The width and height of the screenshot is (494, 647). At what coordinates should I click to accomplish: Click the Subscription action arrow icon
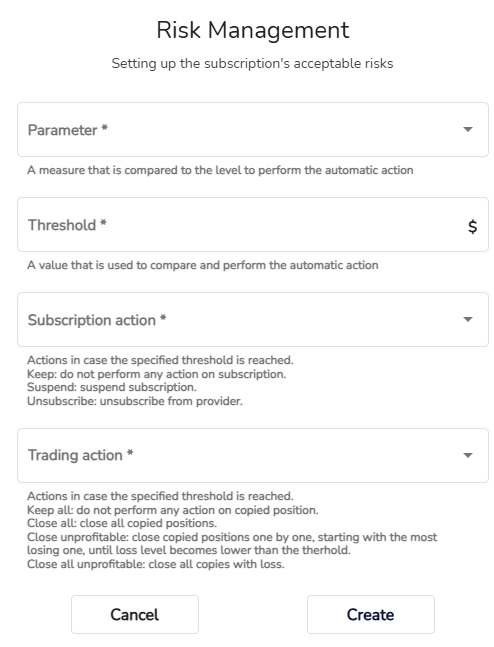click(x=468, y=319)
